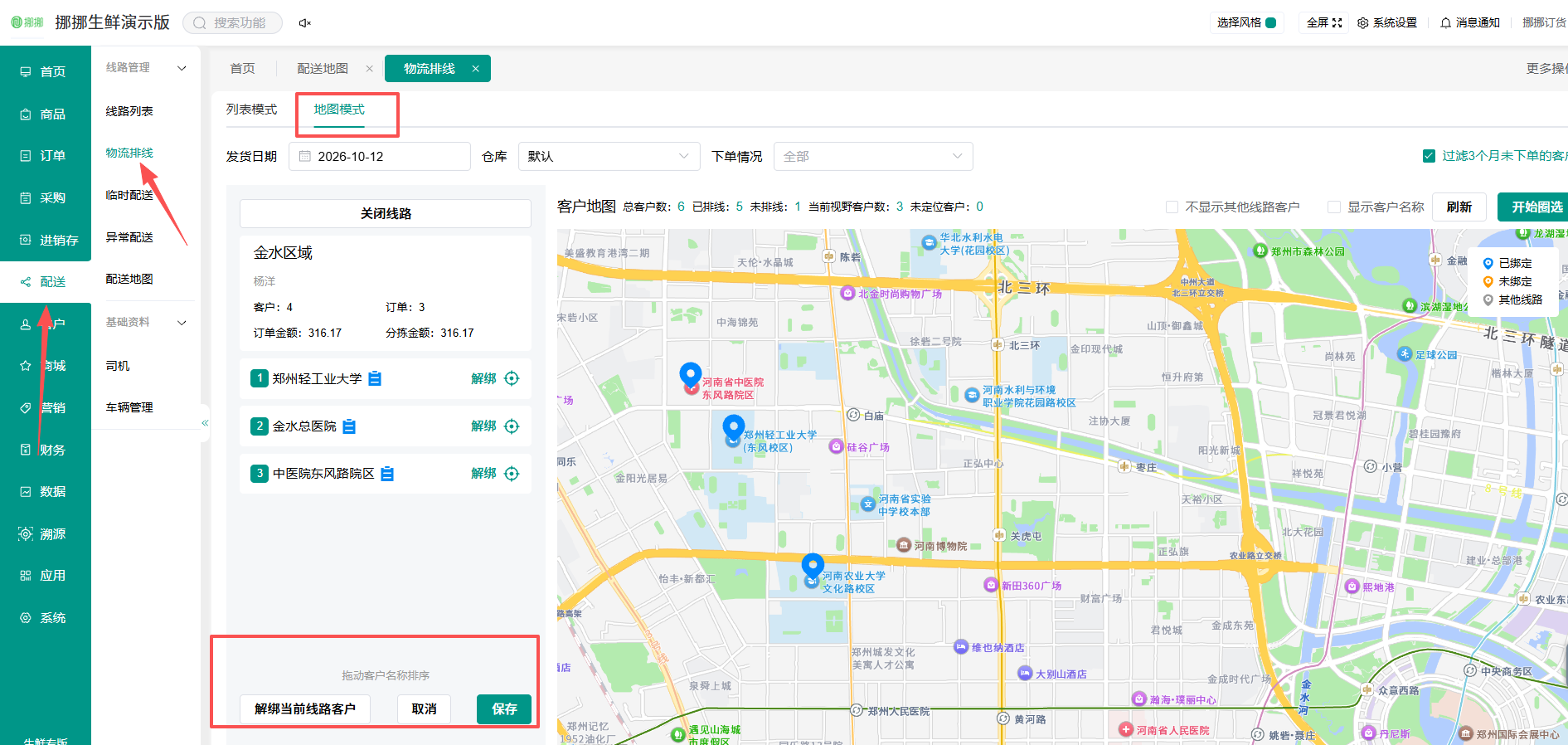Open the 数据 sidebar module
Viewport: 1568px width, 745px height.
pos(45,492)
